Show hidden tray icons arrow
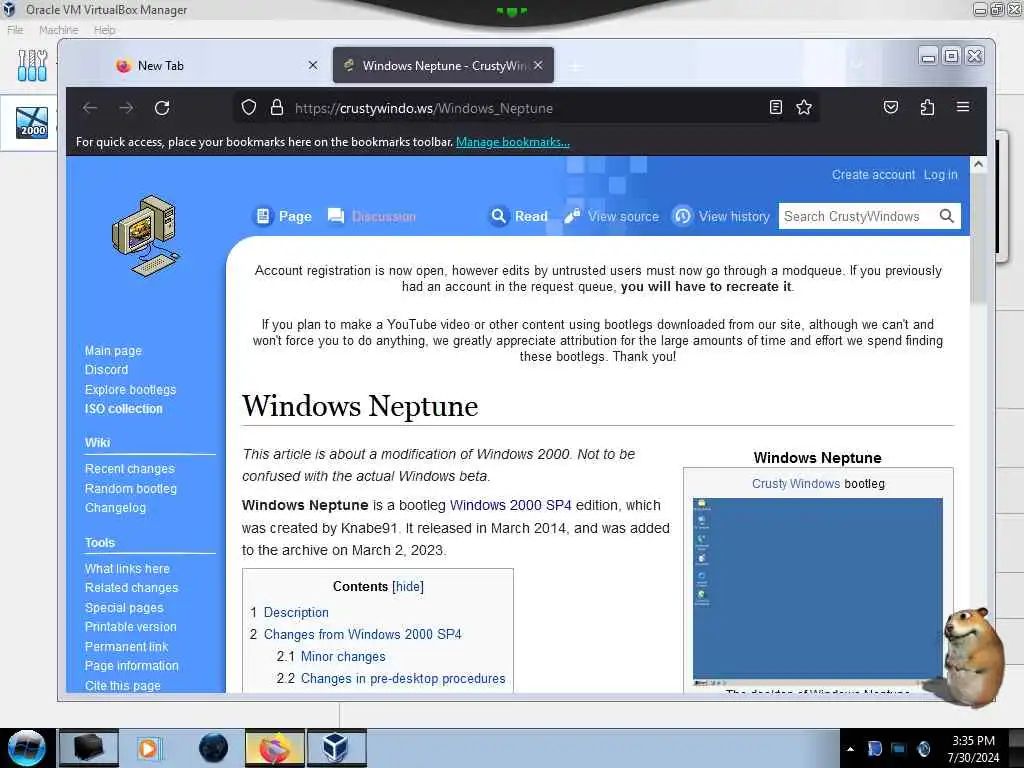 [x=850, y=749]
